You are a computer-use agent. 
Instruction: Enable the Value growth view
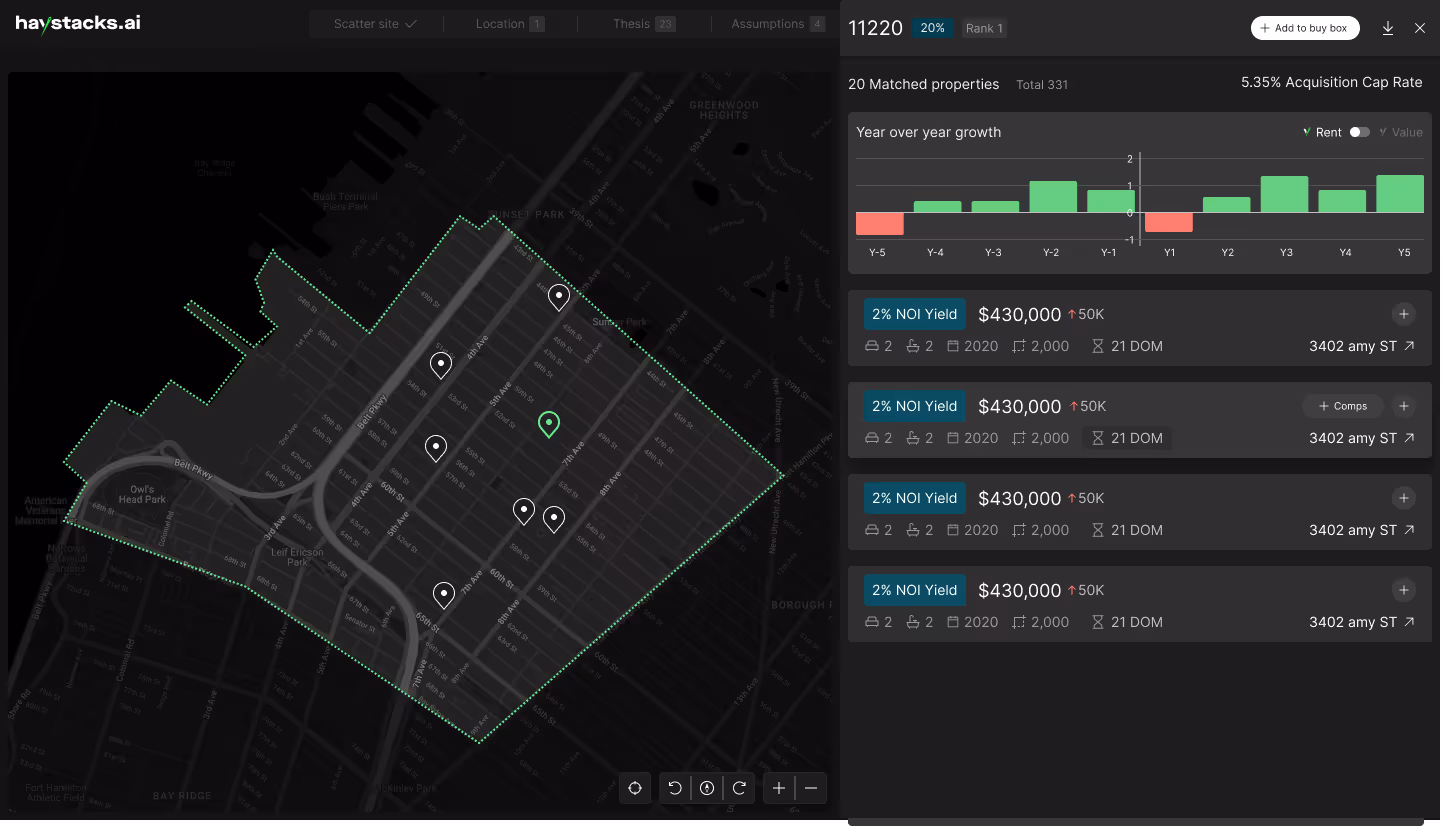[1405, 131]
